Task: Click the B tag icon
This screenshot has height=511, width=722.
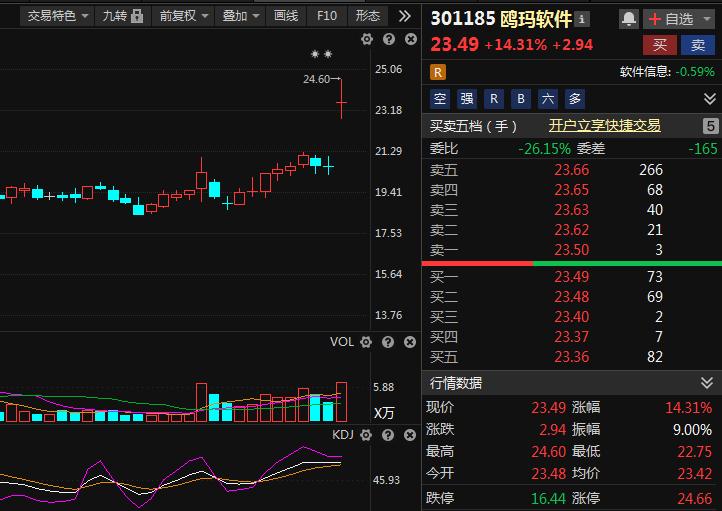Action: 521,99
